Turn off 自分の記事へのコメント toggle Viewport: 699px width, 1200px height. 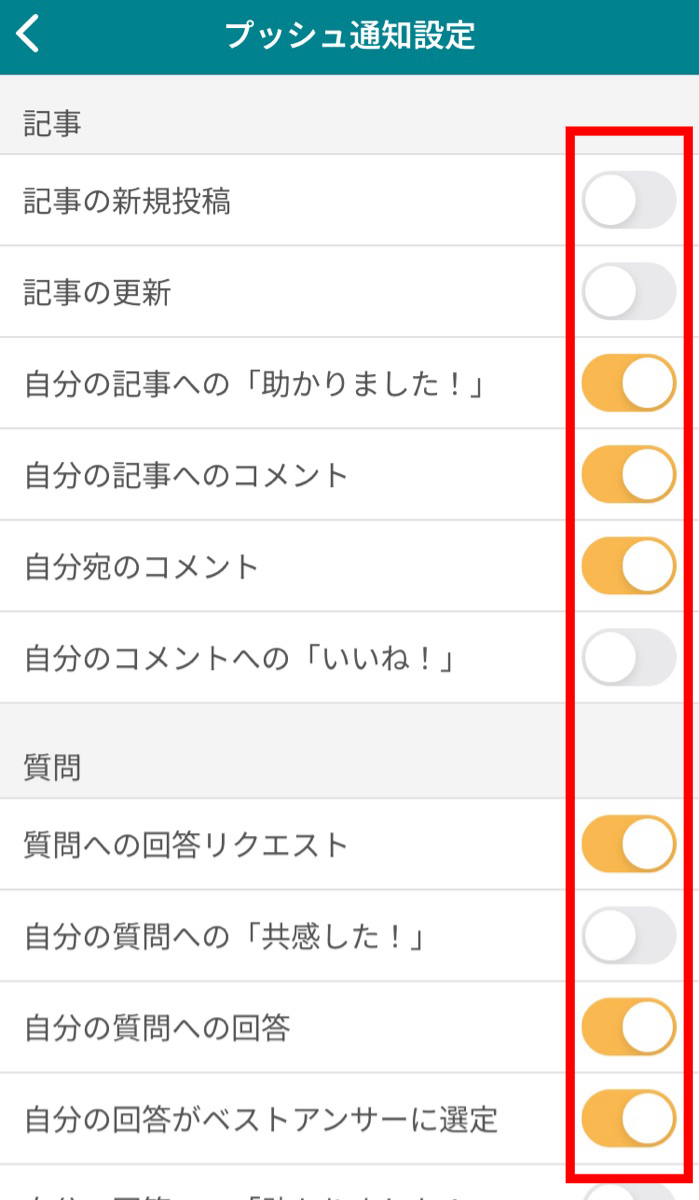tap(629, 474)
